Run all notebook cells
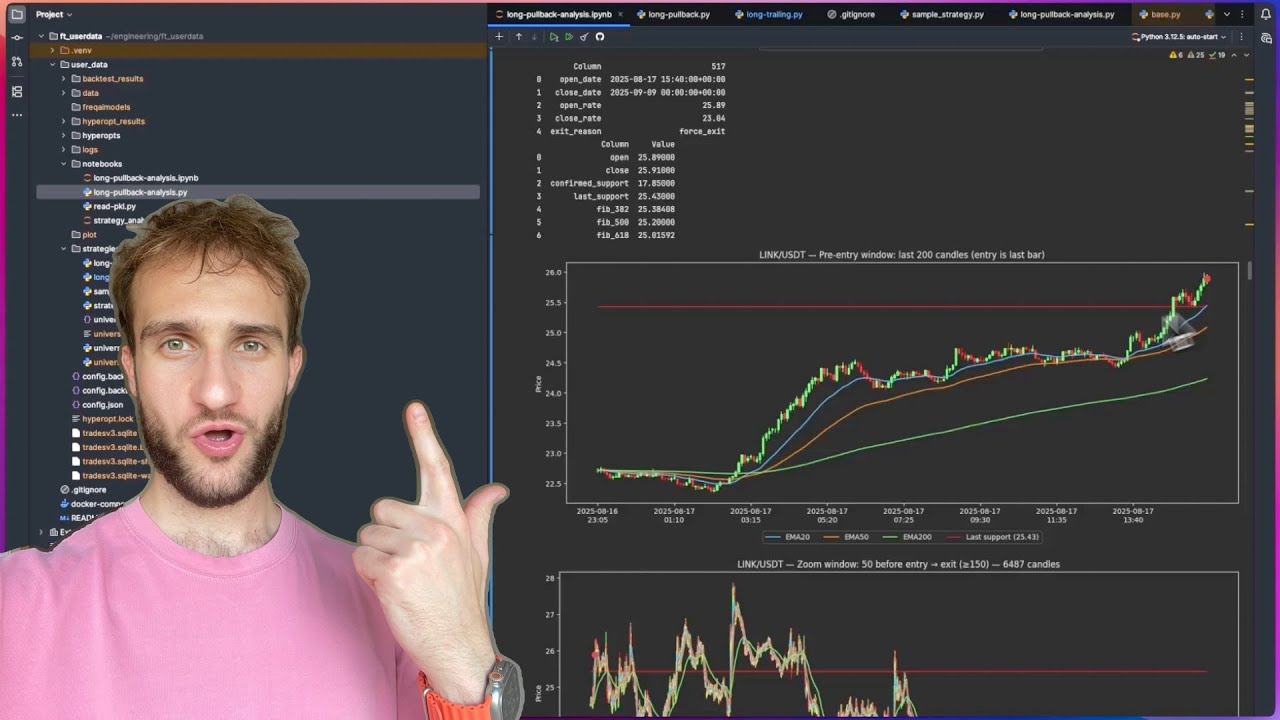 pyautogui.click(x=569, y=37)
